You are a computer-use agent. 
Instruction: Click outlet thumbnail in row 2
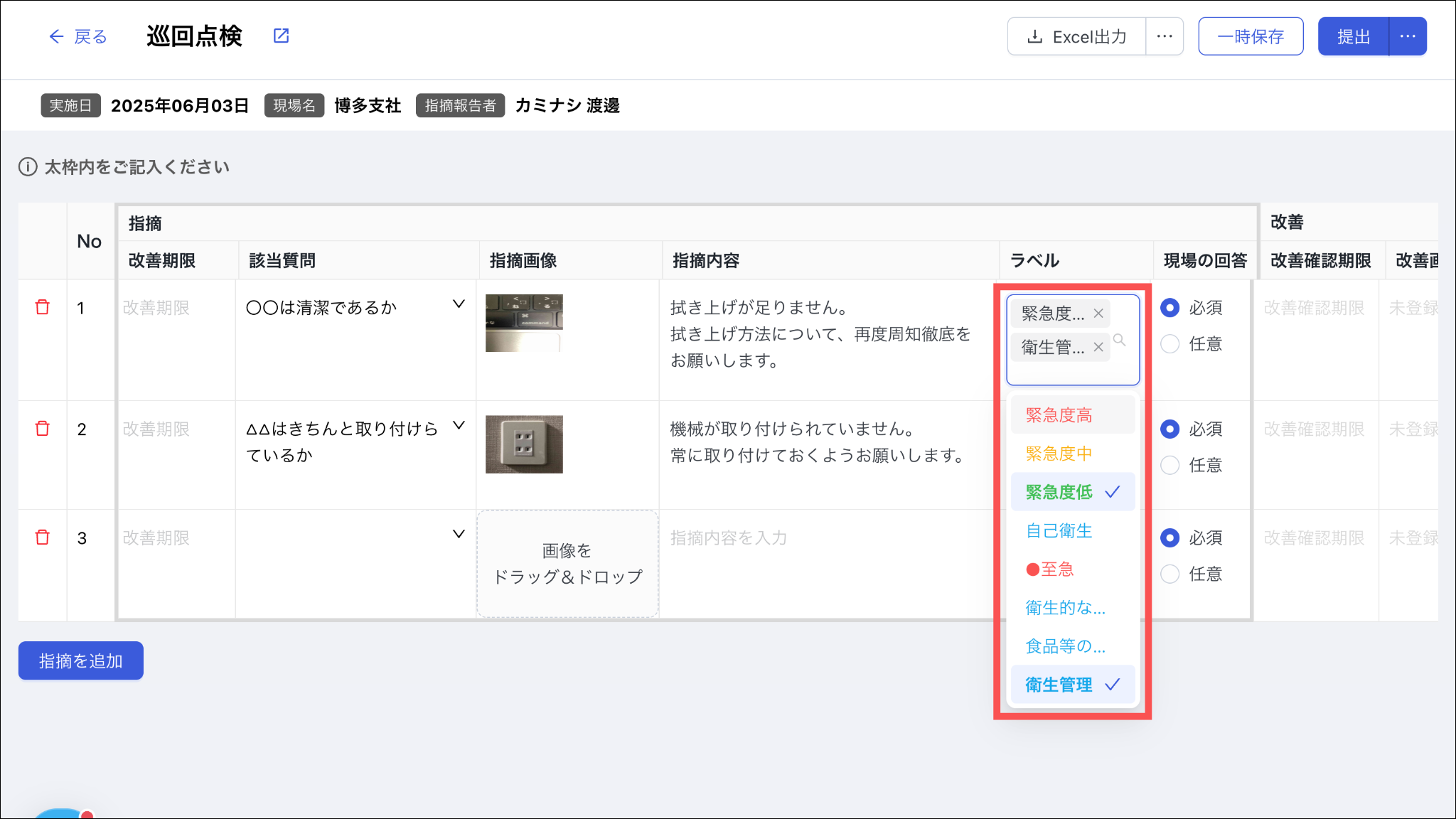524,444
